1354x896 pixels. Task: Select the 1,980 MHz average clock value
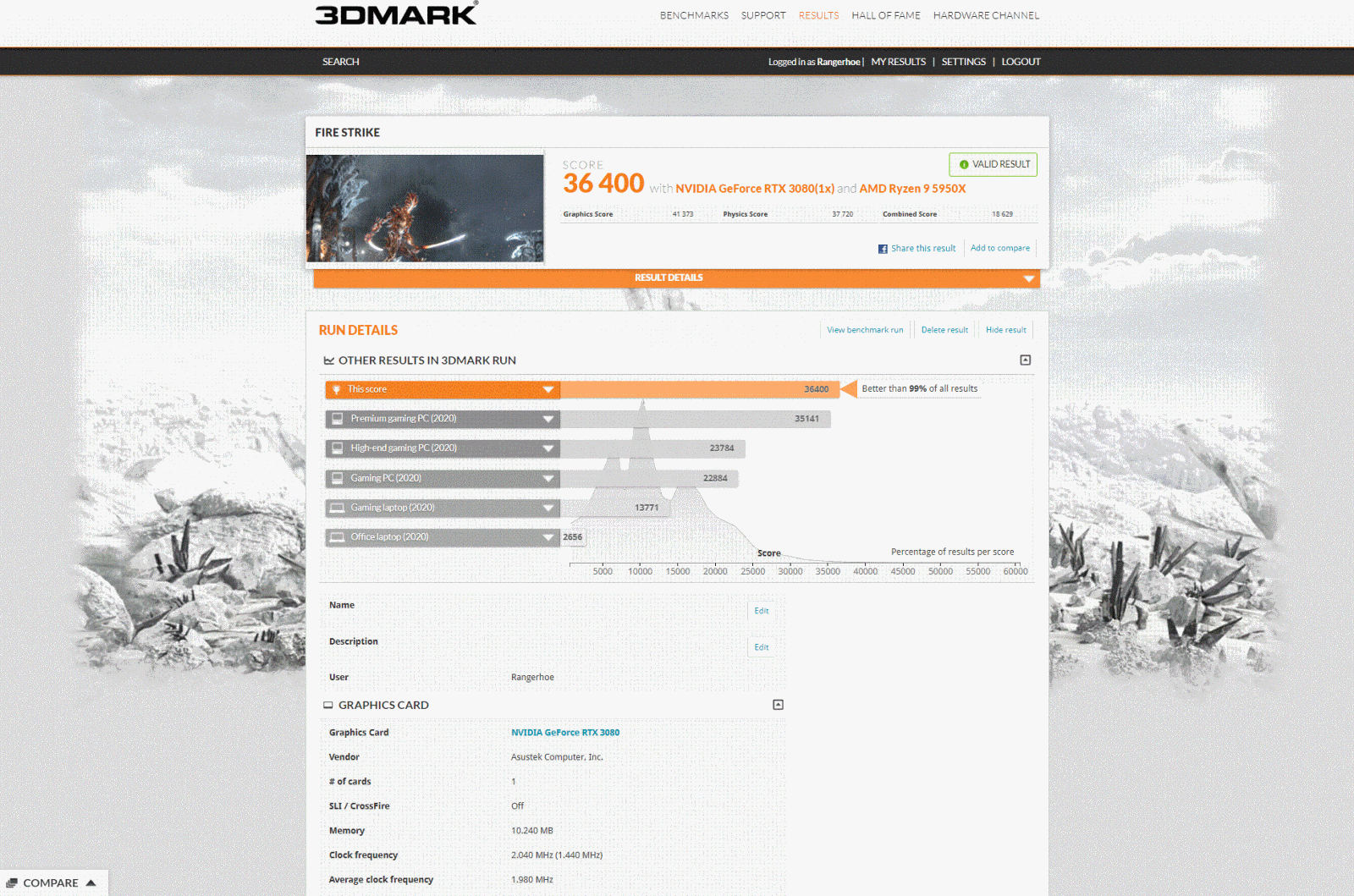[532, 880]
